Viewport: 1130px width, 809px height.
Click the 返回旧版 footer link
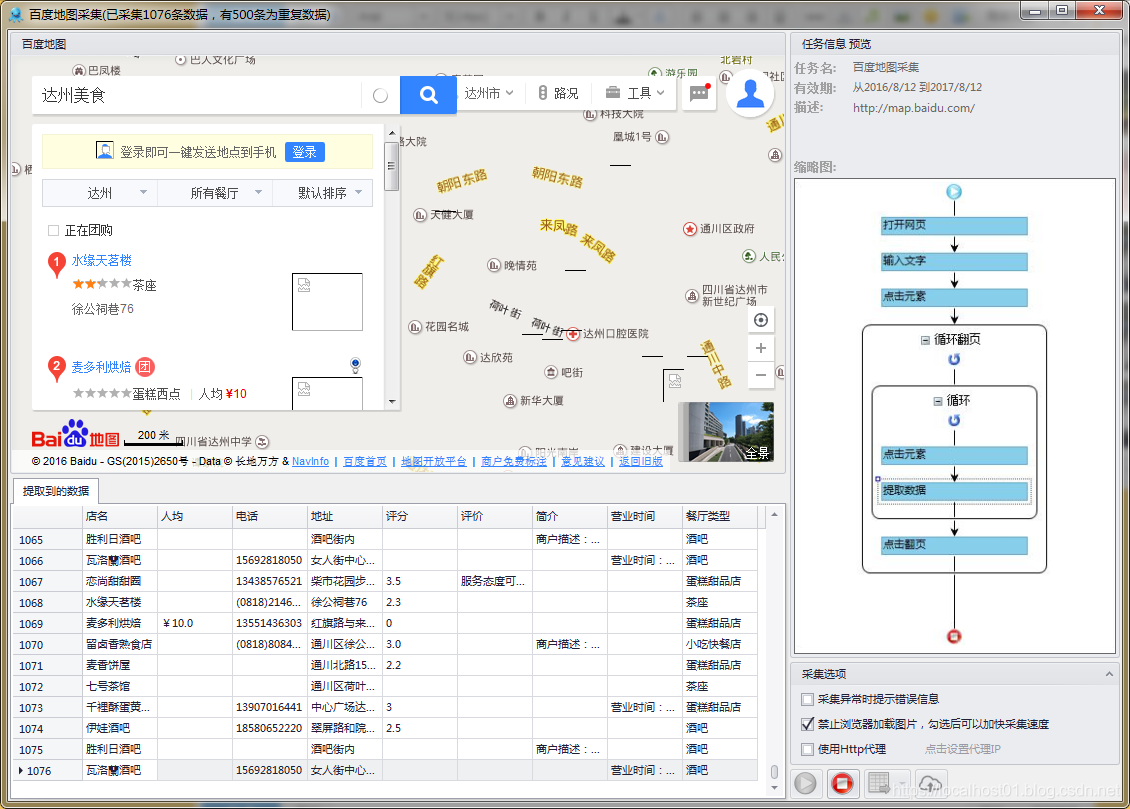641,462
